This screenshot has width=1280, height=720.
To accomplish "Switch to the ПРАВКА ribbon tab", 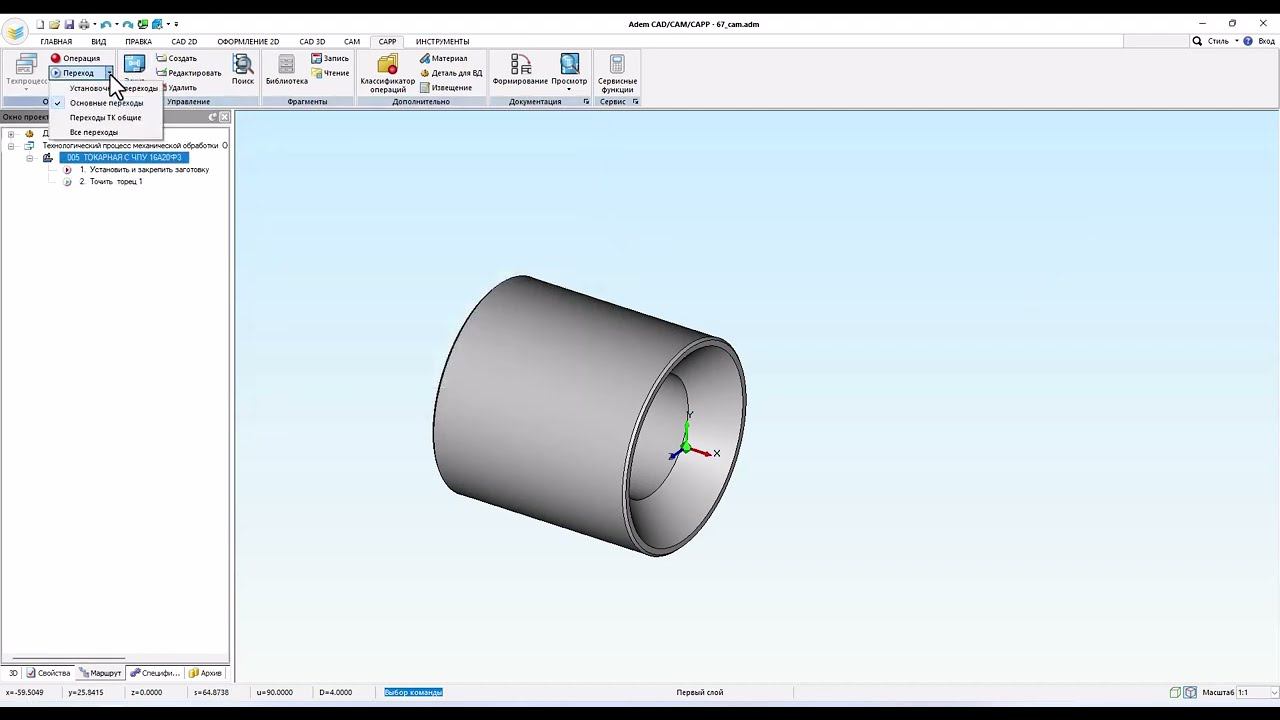I will tap(138, 42).
